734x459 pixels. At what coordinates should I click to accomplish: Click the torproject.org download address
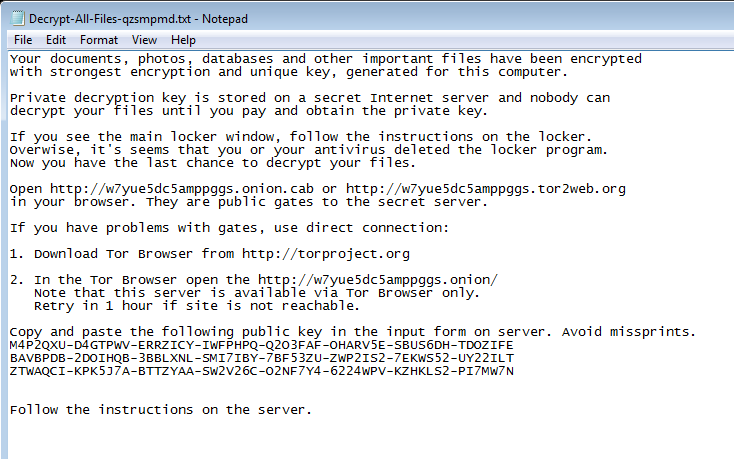pyautogui.click(x=325, y=254)
